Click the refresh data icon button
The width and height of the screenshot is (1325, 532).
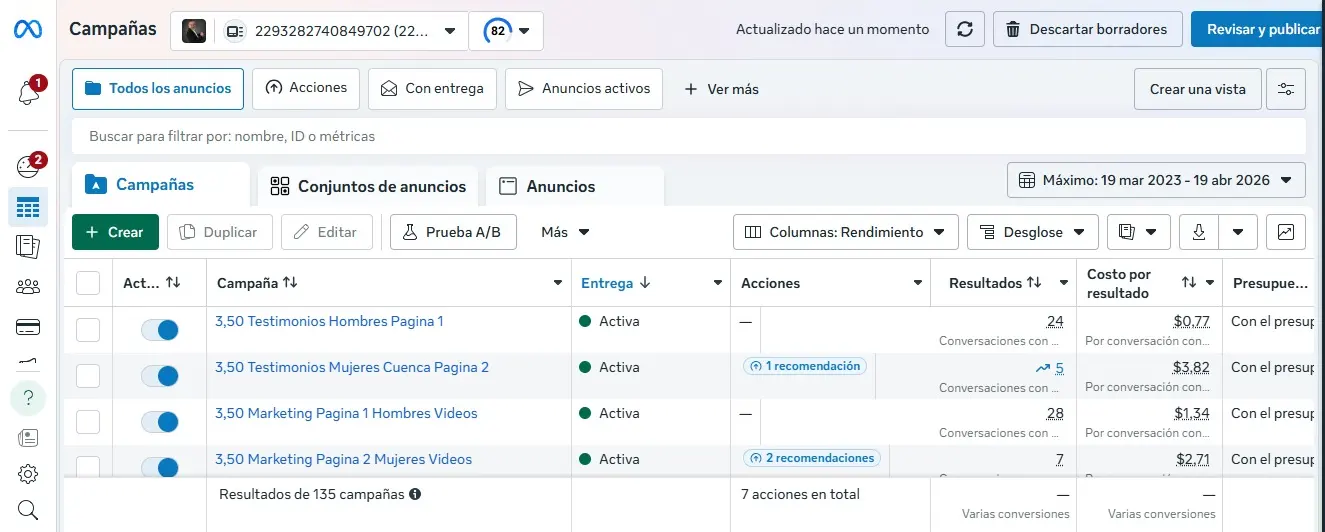tap(965, 29)
